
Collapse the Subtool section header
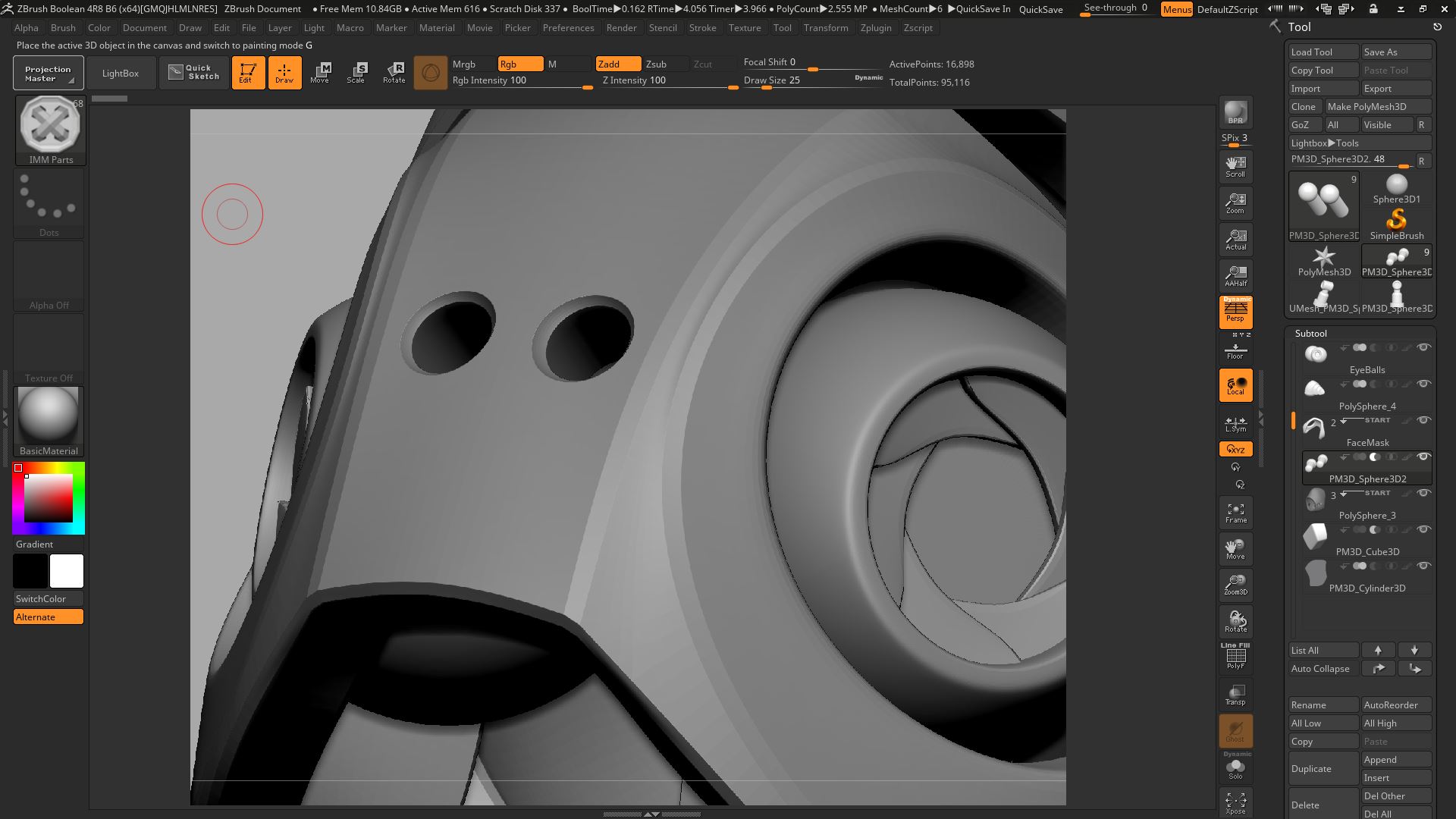coord(1310,333)
